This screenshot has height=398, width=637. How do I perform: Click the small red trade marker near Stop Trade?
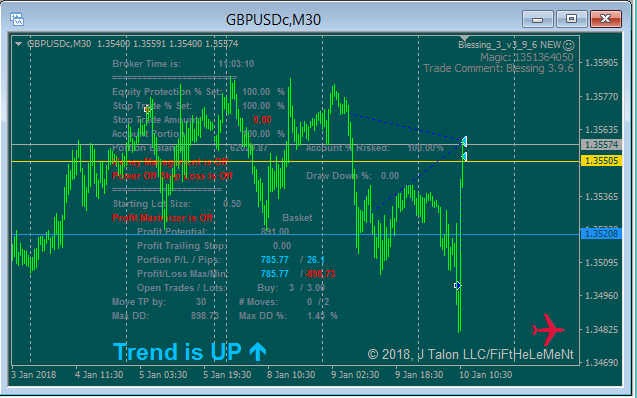(x=147, y=109)
